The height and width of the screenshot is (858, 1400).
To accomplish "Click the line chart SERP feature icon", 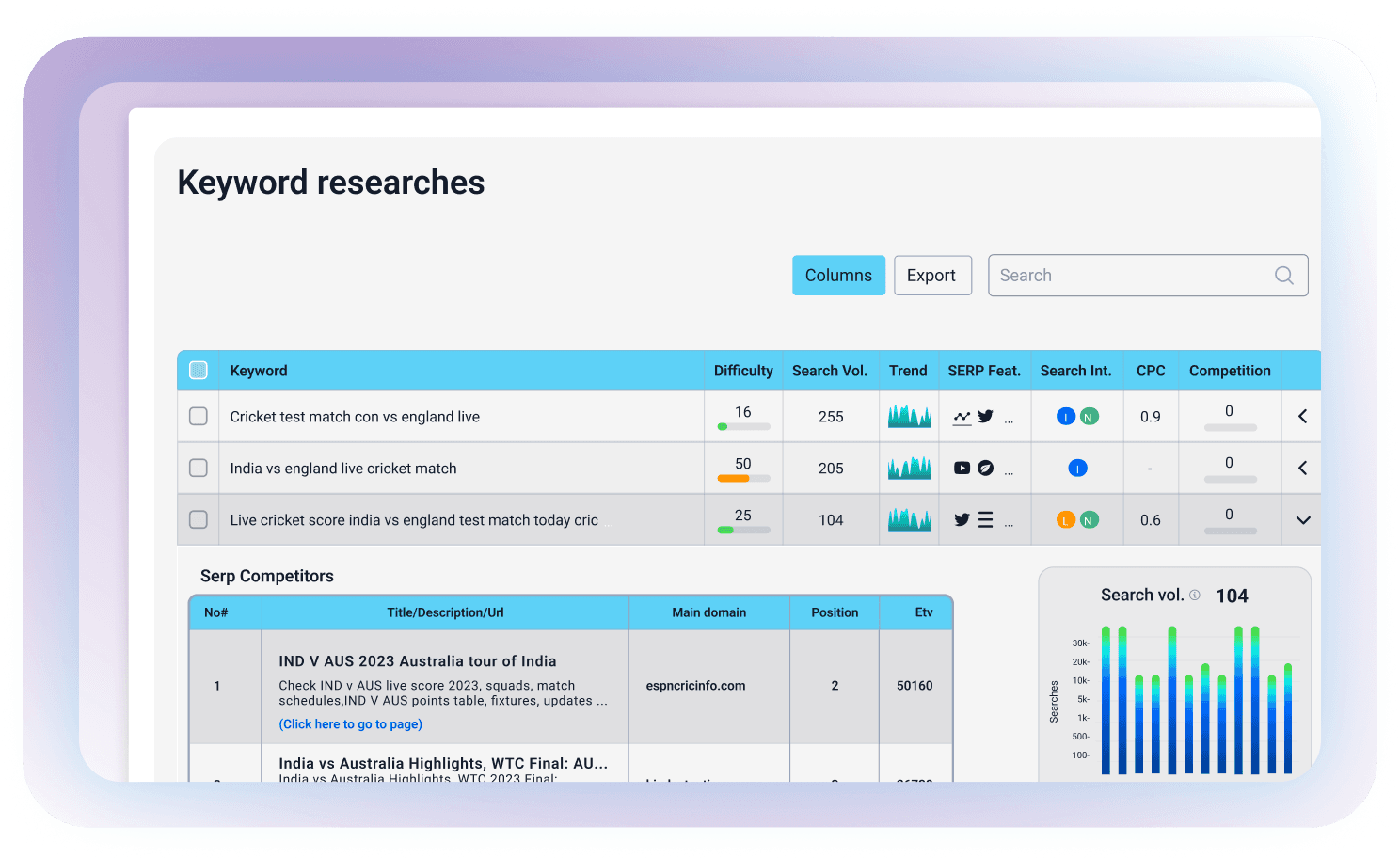I will 962,417.
